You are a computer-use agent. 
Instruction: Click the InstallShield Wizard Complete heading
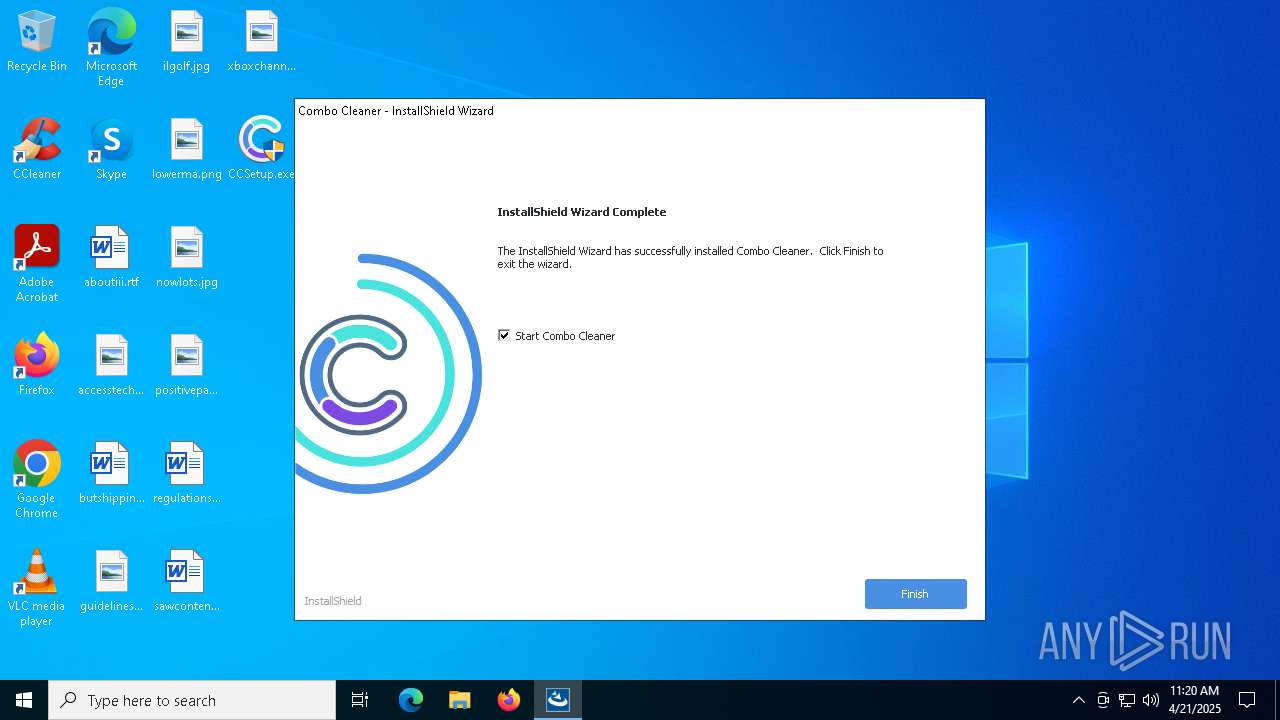(x=582, y=212)
